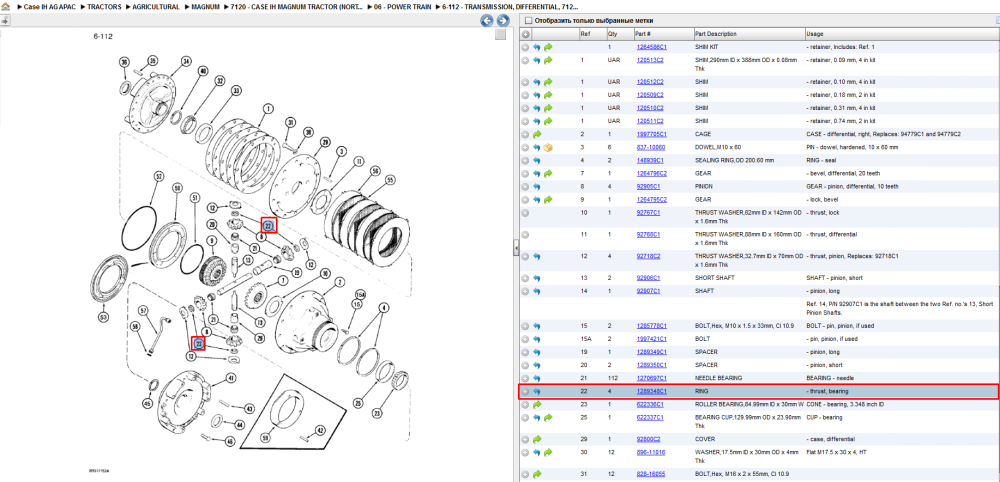The width and height of the screenshot is (1000, 482).
Task: Click plus icon in RING 1289348C1 row
Action: [x=526, y=391]
